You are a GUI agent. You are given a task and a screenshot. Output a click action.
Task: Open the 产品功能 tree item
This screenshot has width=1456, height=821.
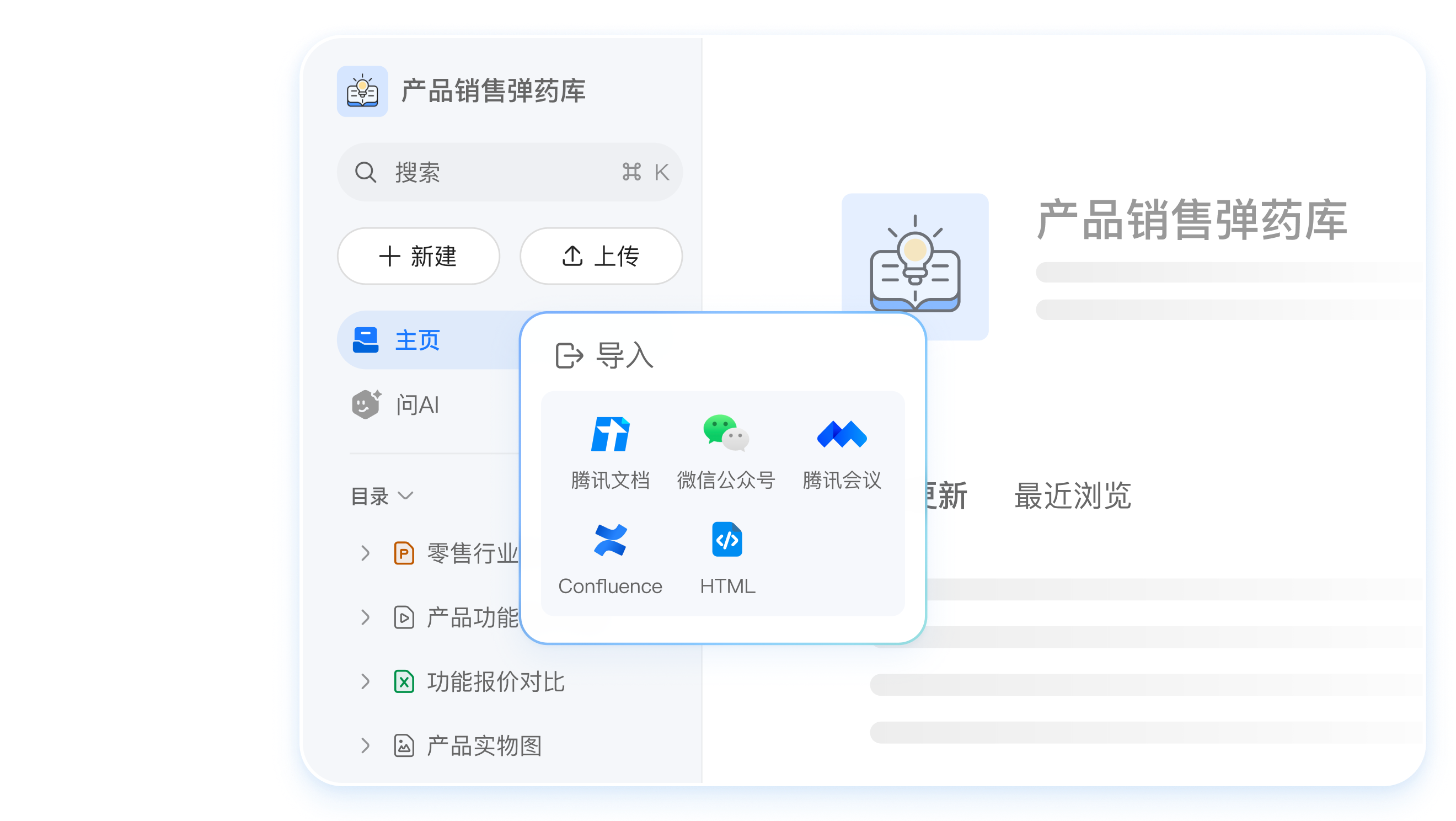click(473, 617)
